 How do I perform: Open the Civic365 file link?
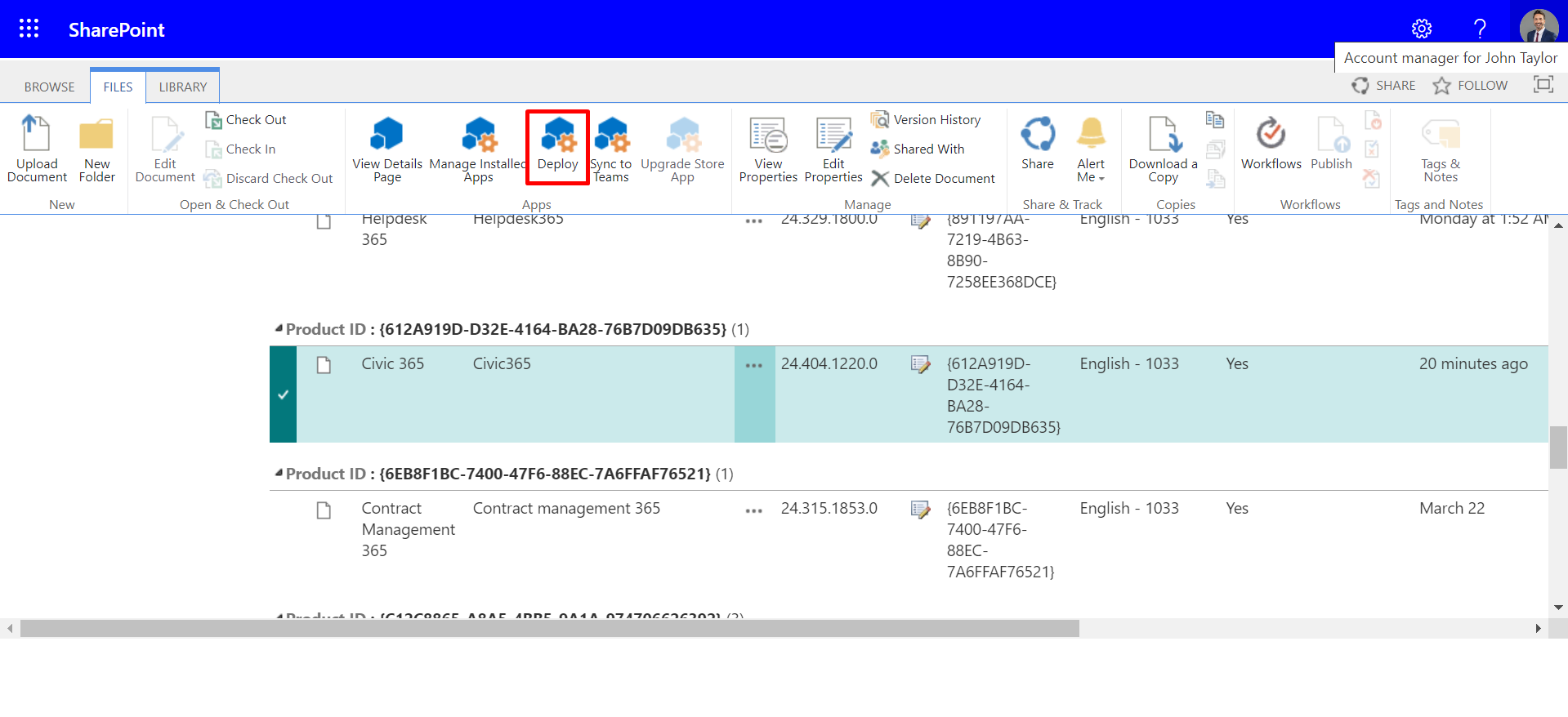click(502, 363)
